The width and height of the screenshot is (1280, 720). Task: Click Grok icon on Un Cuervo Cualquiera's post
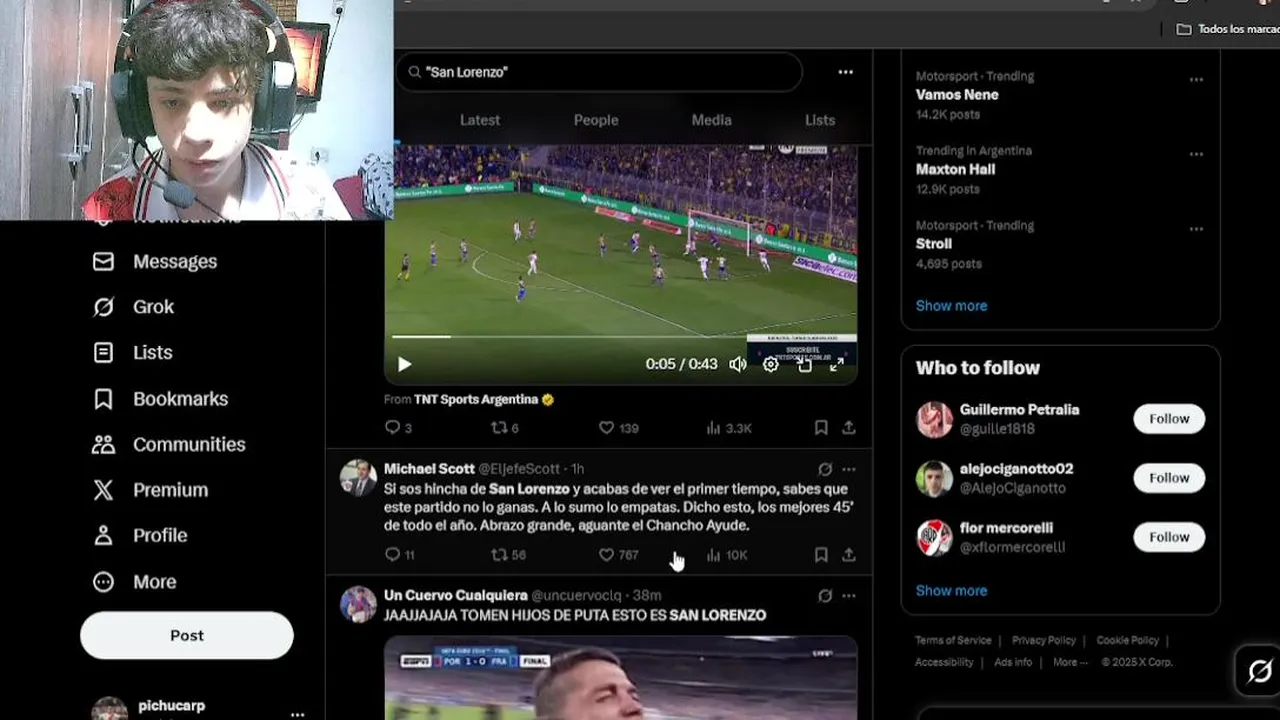pyautogui.click(x=825, y=596)
